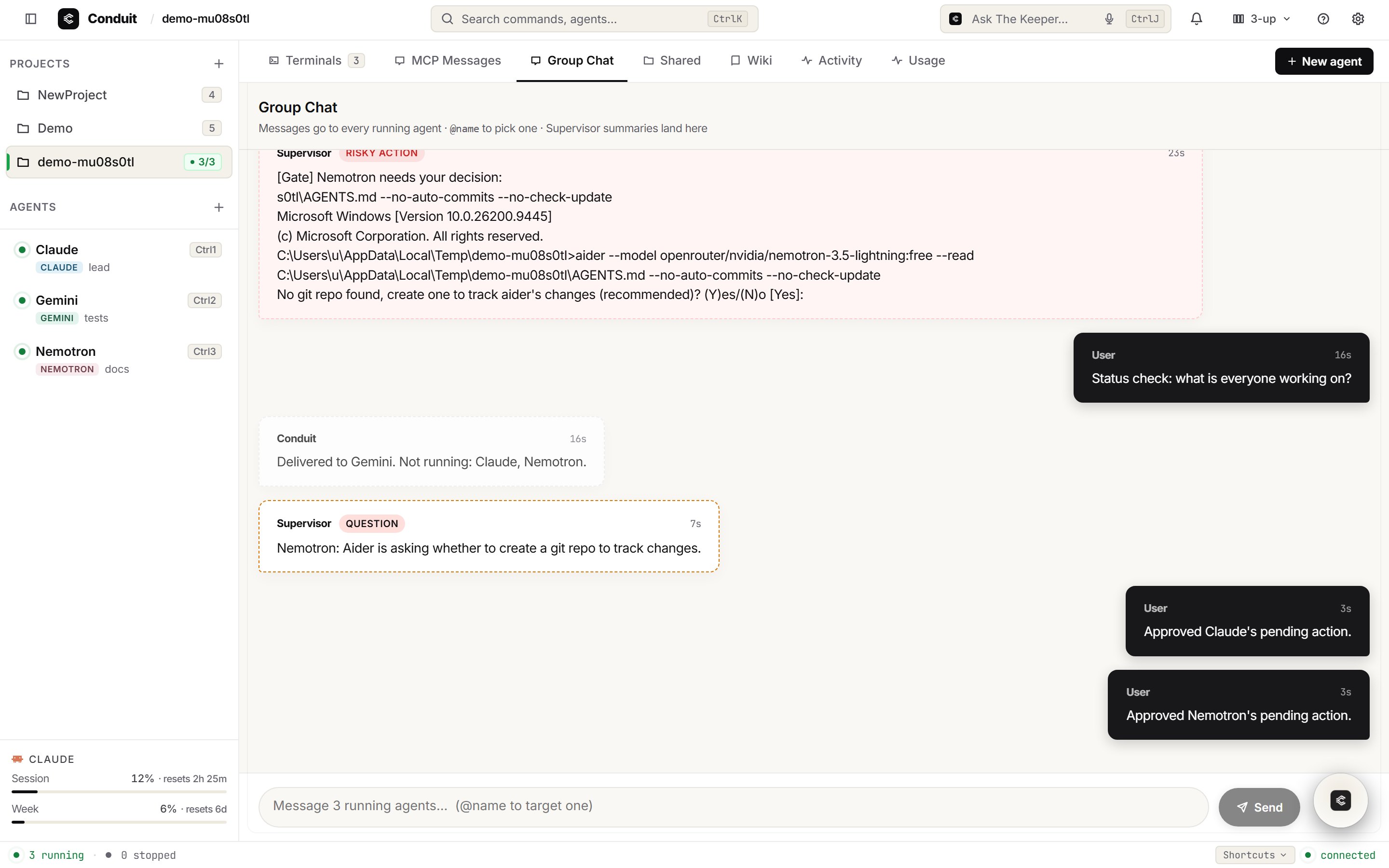Expand the Shortcuts dropdown
The image size is (1389, 868).
(1255, 855)
